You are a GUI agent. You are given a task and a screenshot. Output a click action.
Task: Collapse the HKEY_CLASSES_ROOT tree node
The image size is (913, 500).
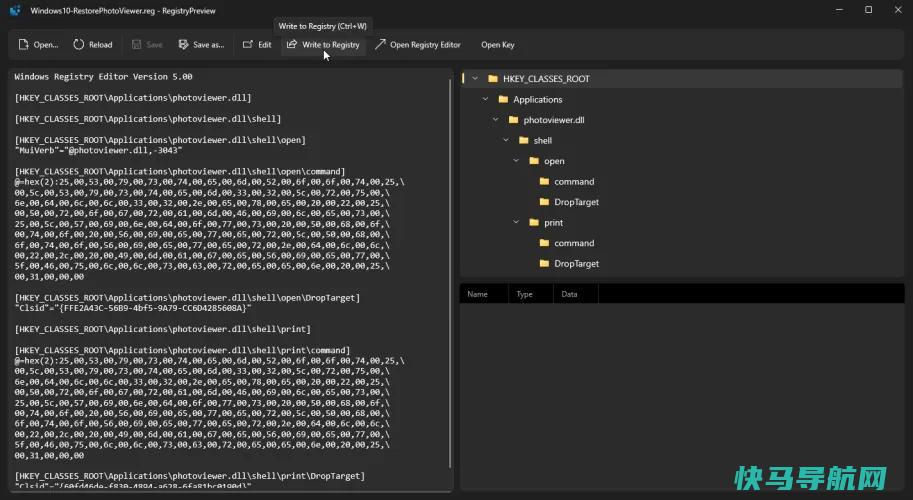[x=475, y=79]
